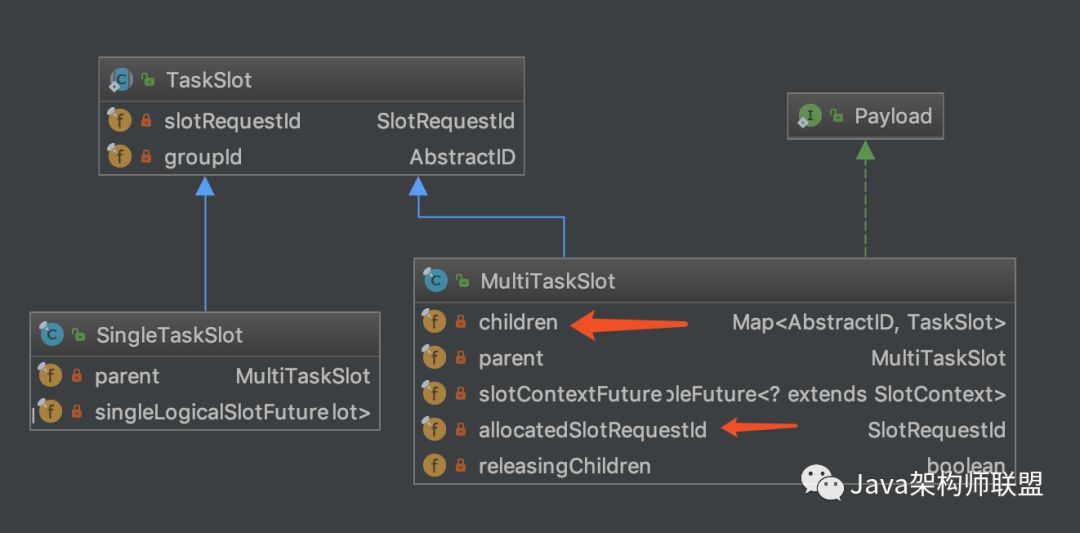Click the TaskSlot class icon

tap(122, 79)
